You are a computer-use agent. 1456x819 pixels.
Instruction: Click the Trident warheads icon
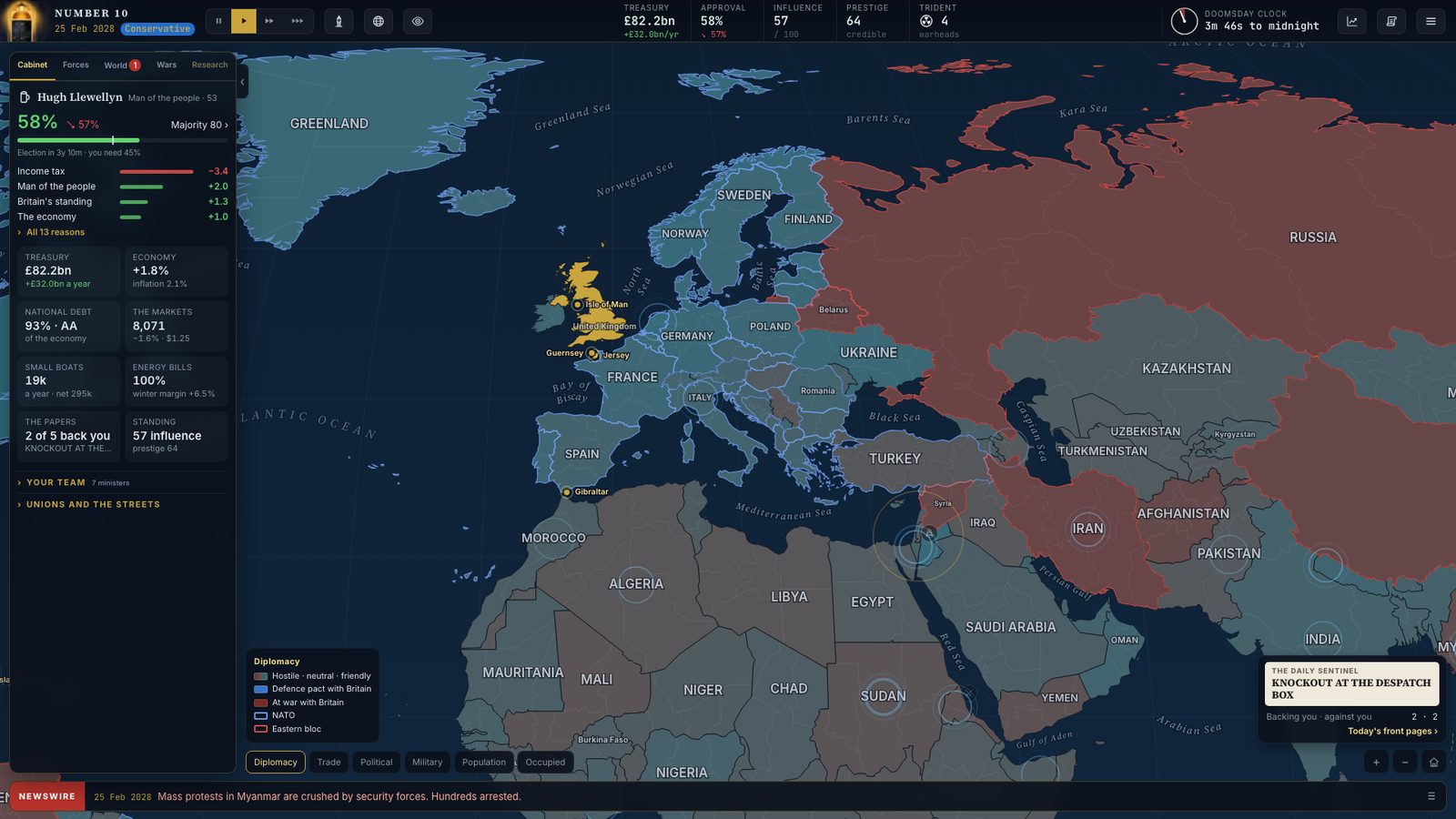[926, 21]
